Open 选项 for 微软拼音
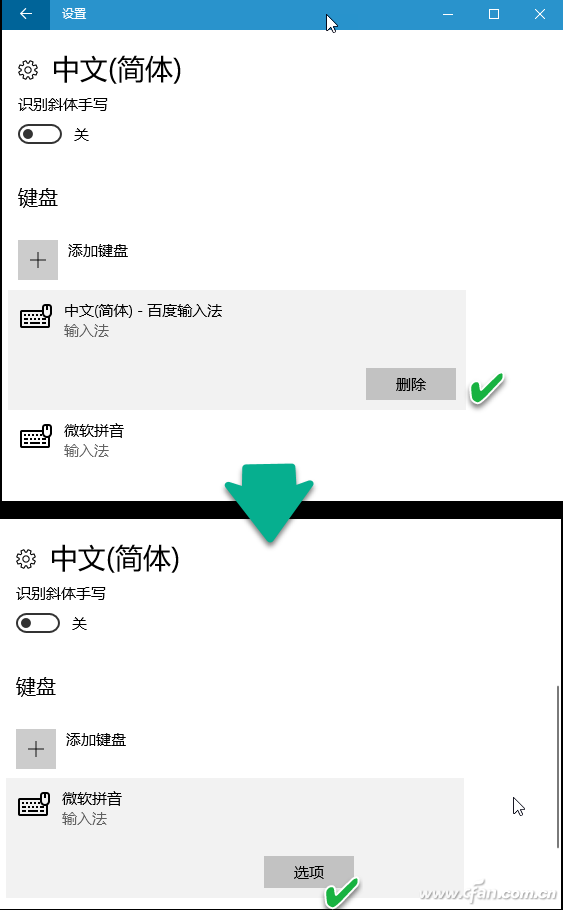This screenshot has height=910, width=563. coord(309,872)
